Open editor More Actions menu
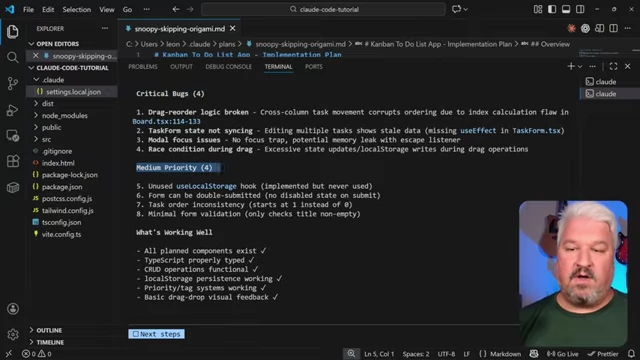Image resolution: width=640 pixels, height=360 pixels. (x=628, y=28)
